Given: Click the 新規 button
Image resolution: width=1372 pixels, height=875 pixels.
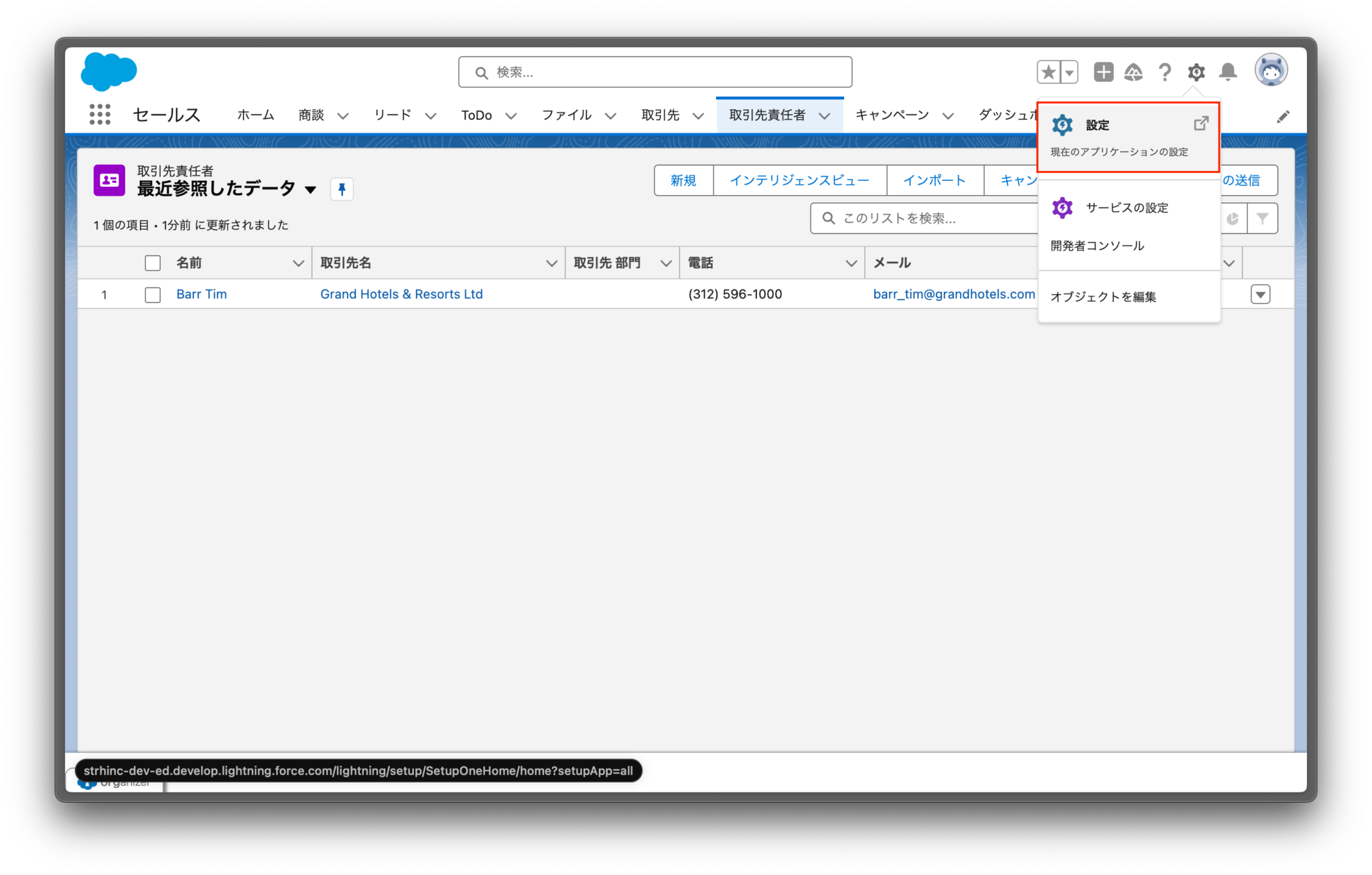Looking at the screenshot, I should (x=683, y=180).
